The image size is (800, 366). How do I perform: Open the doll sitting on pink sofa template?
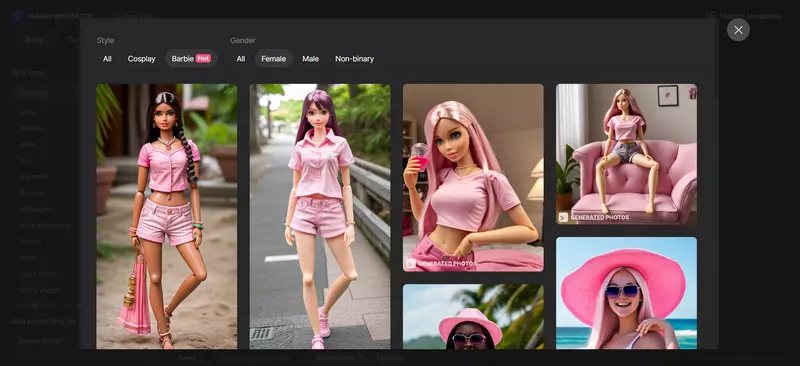coord(626,154)
